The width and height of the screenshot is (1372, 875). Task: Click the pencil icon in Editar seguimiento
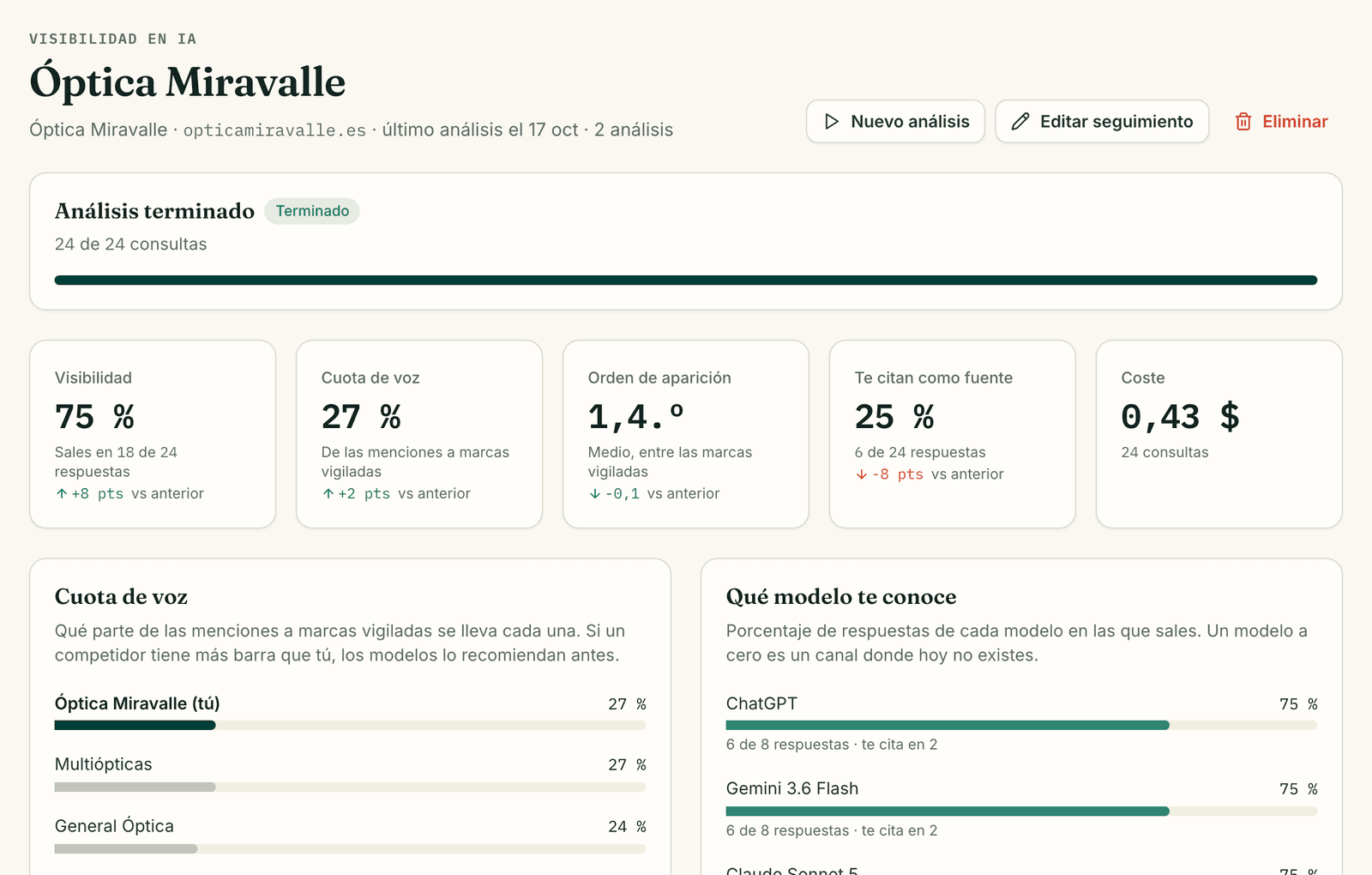[1020, 122]
